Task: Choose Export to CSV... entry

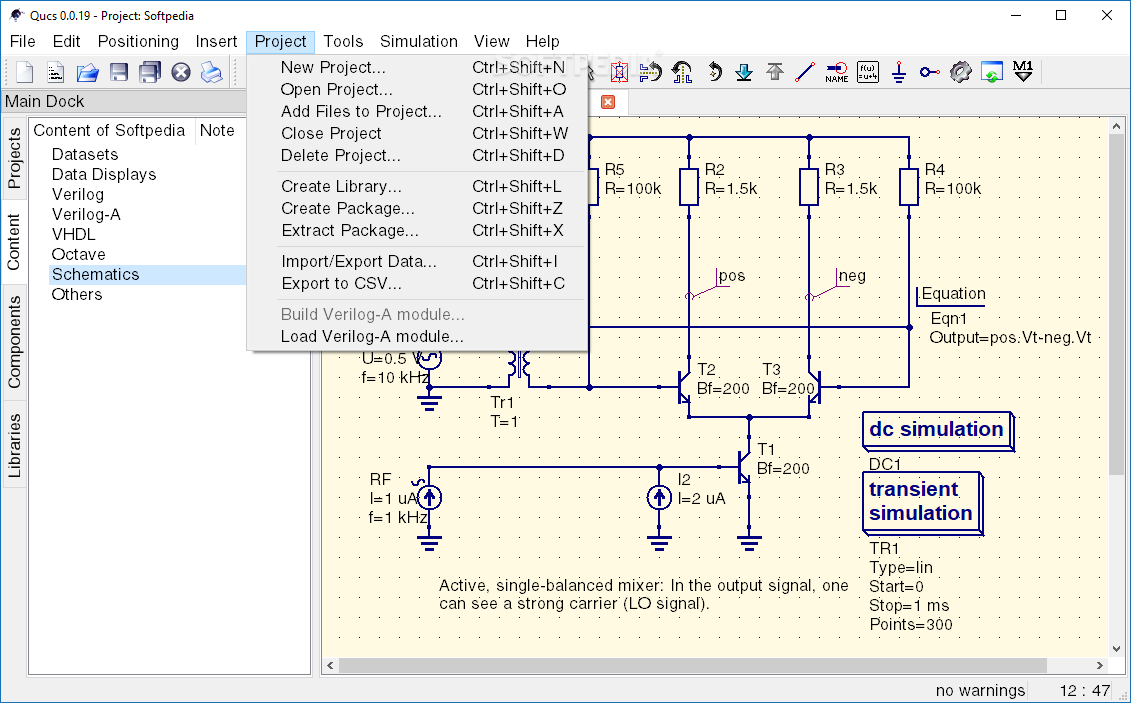Action: click(417, 283)
